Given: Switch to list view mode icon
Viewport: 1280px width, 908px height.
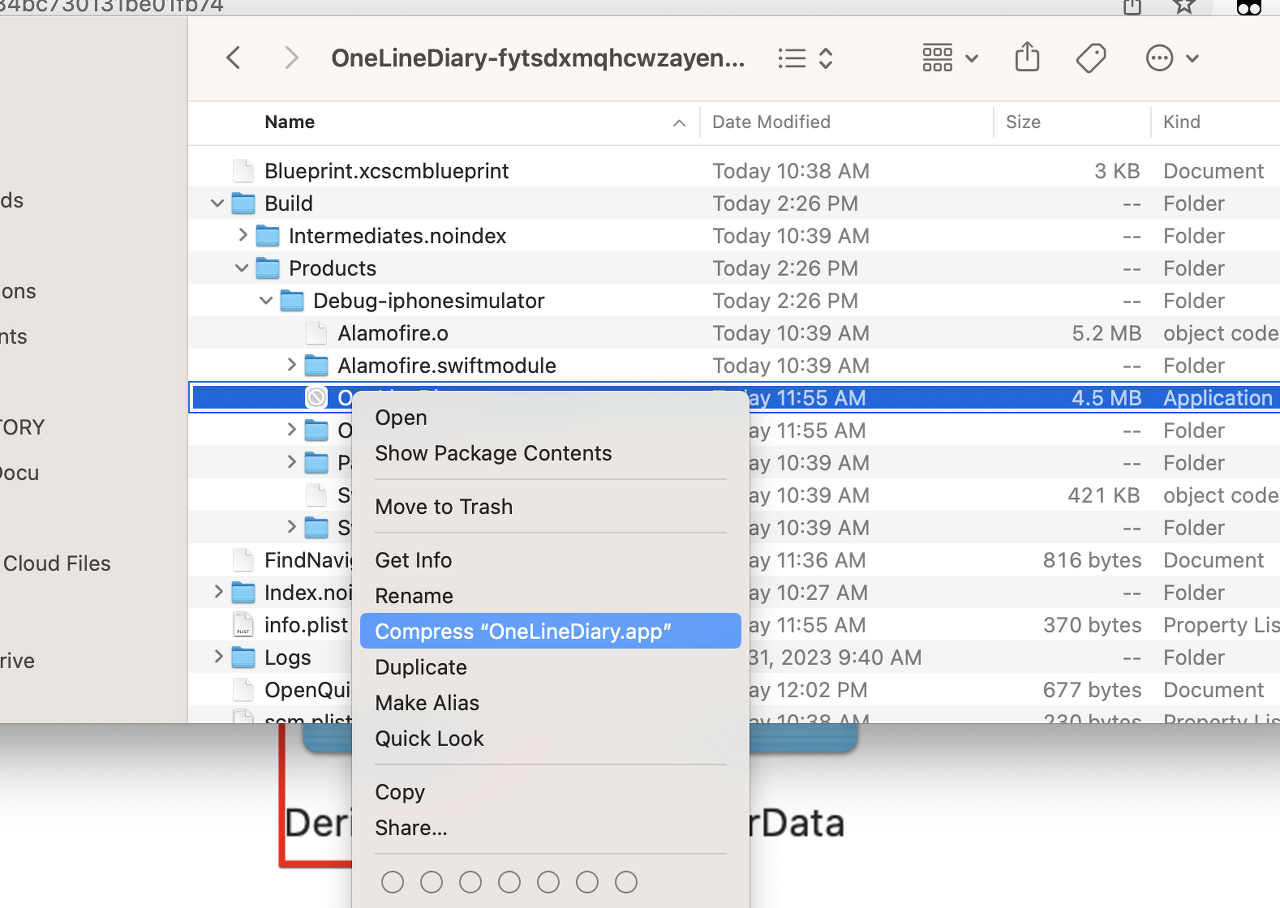Looking at the screenshot, I should (792, 59).
